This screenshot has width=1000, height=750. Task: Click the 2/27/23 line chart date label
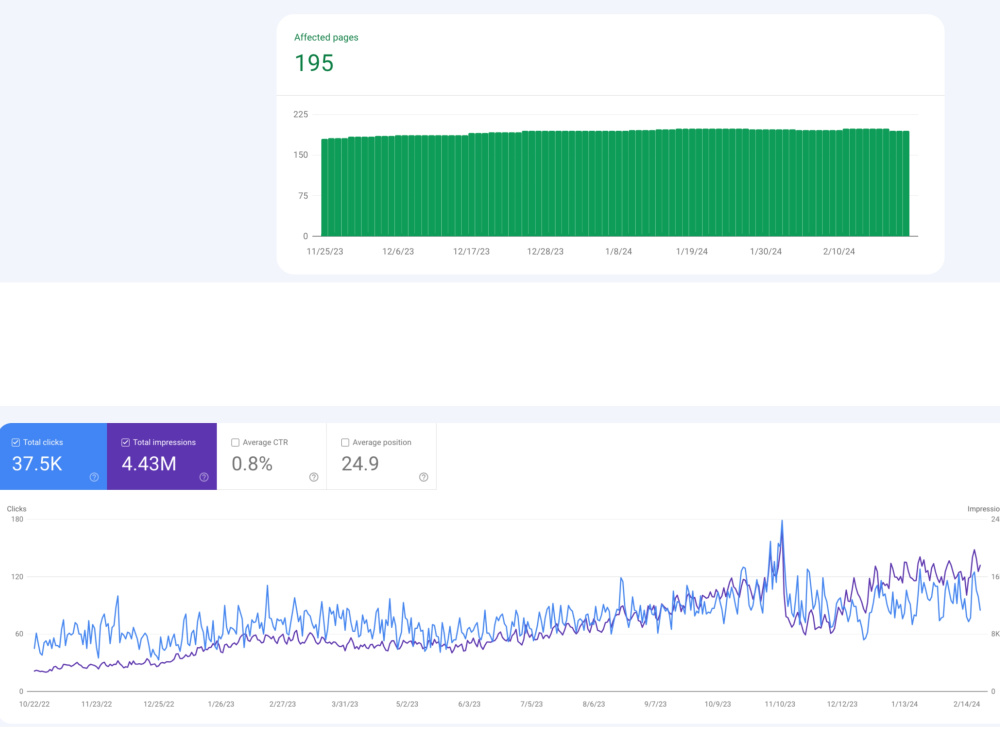pyautogui.click(x=283, y=704)
